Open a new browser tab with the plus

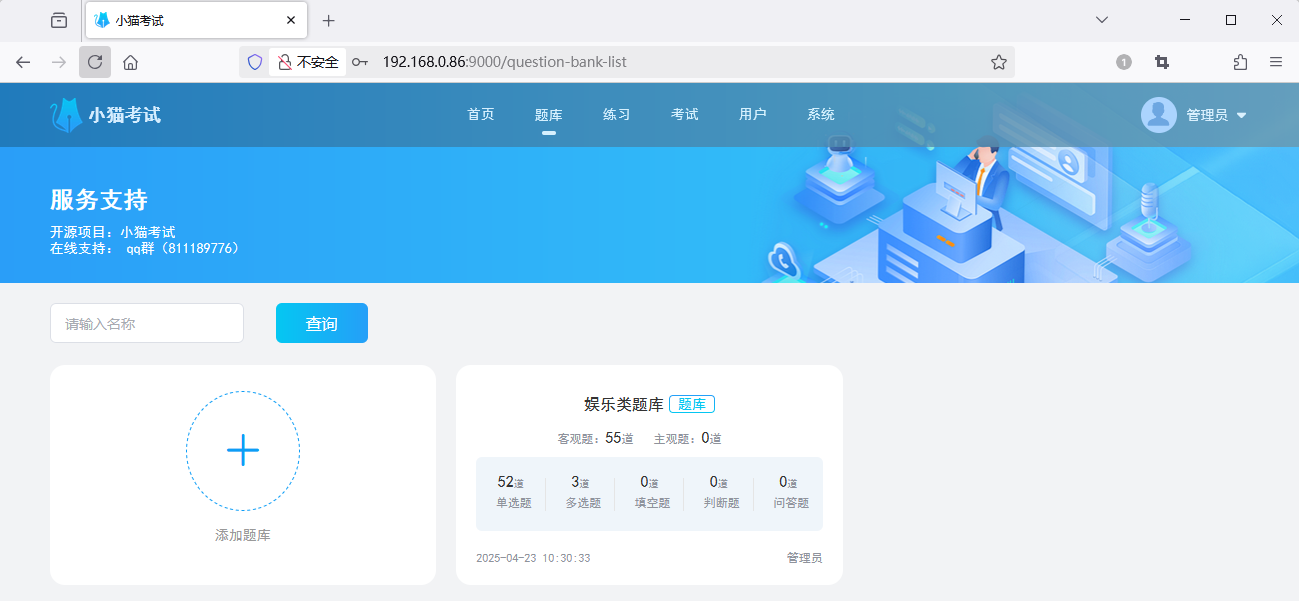pyautogui.click(x=328, y=20)
